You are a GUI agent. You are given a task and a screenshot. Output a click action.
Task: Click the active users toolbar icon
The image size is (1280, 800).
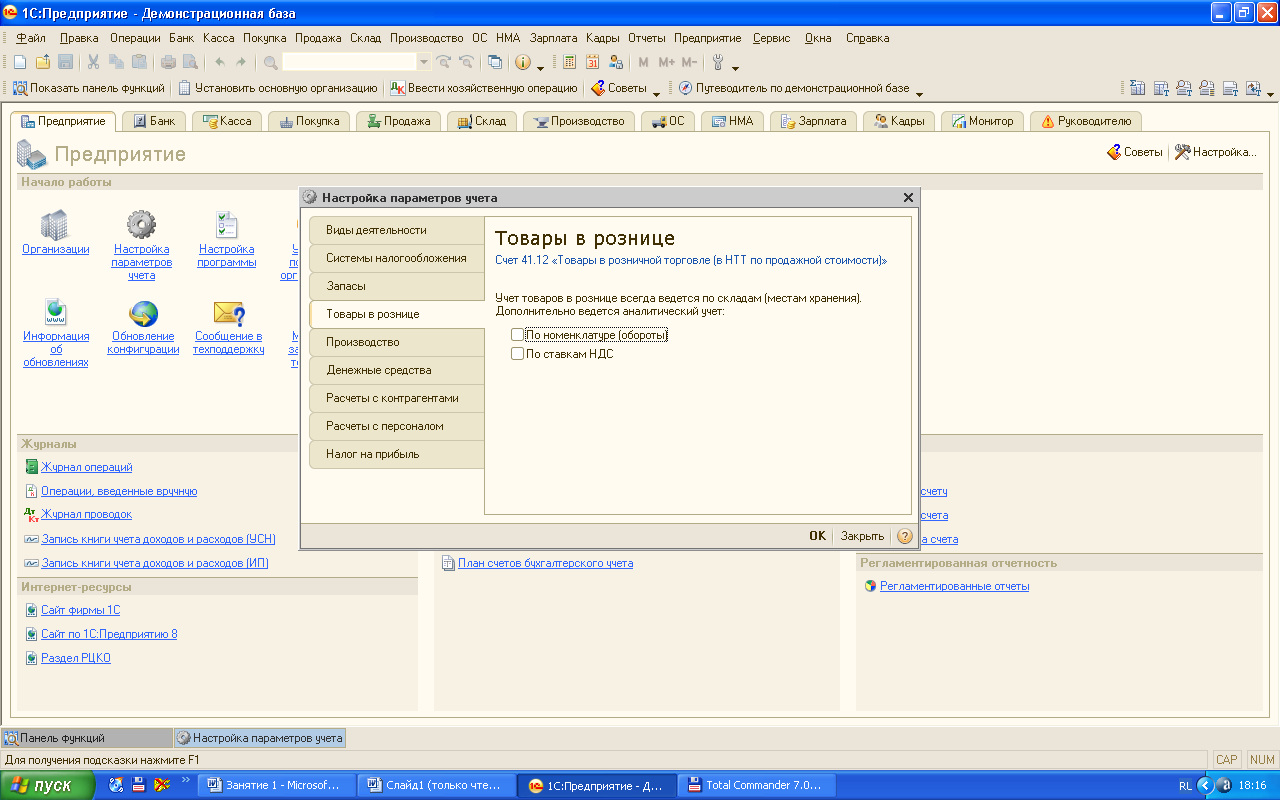(x=615, y=62)
